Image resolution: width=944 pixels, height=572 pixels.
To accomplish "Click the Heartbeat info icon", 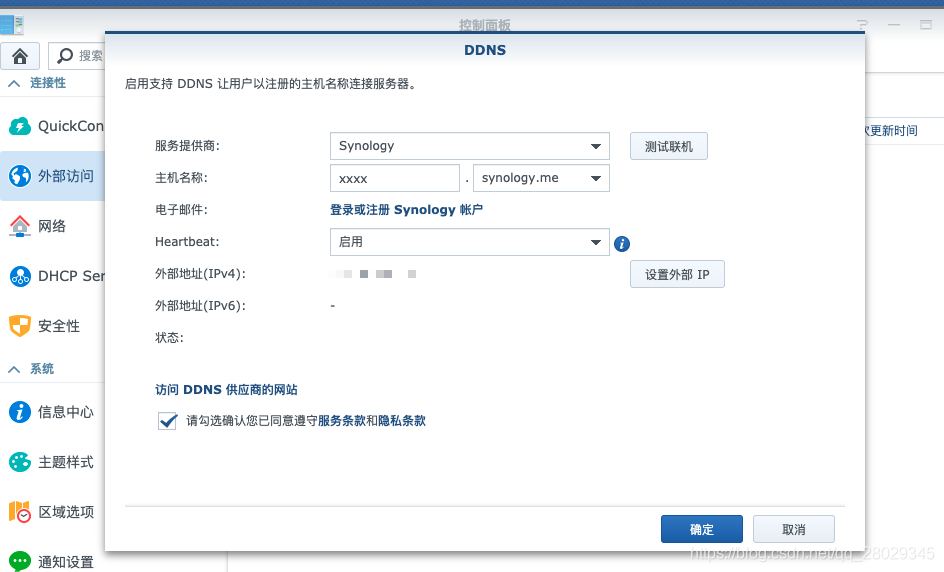I will point(621,244).
